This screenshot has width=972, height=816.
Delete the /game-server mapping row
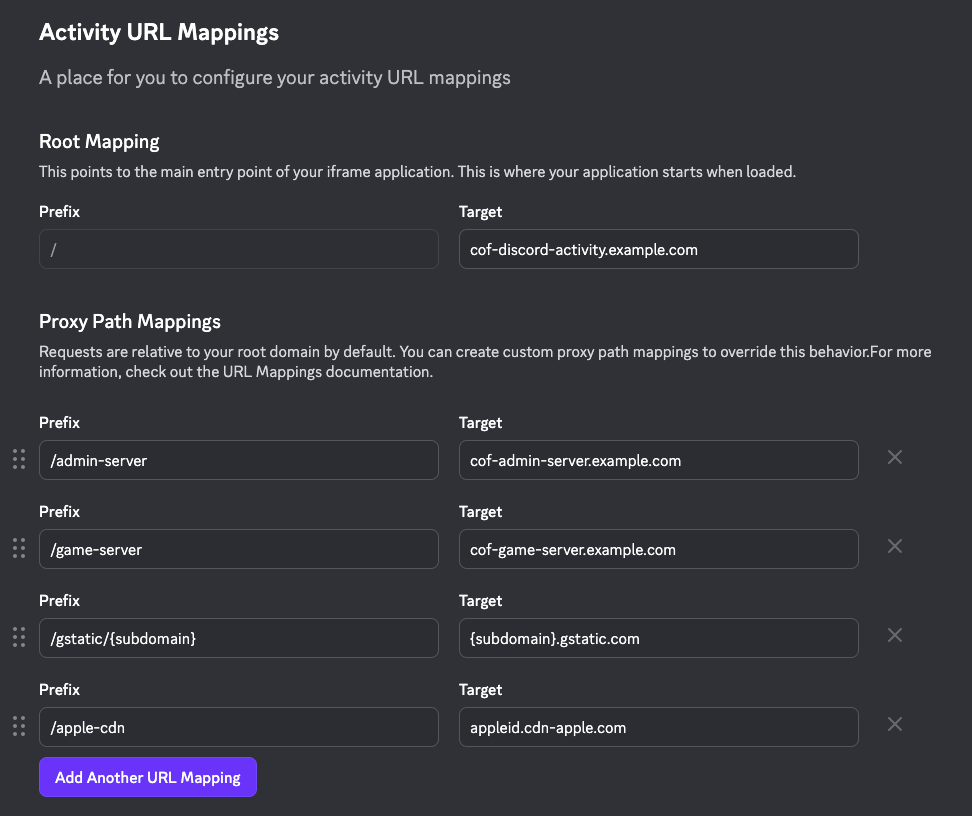[895, 546]
